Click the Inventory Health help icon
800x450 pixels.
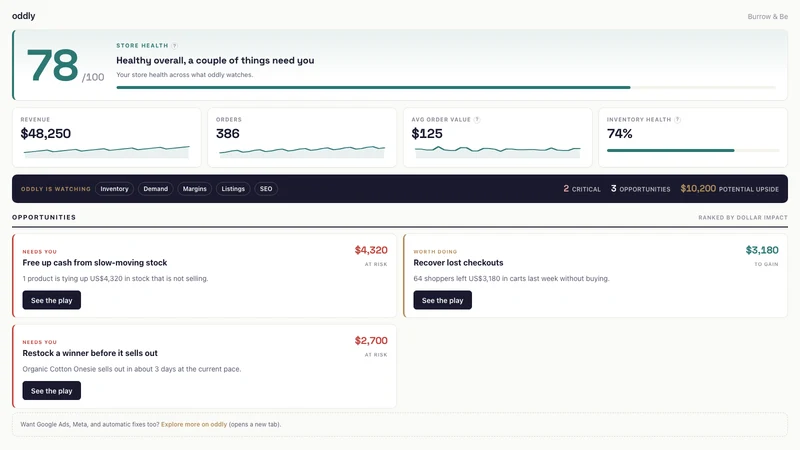tap(678, 120)
